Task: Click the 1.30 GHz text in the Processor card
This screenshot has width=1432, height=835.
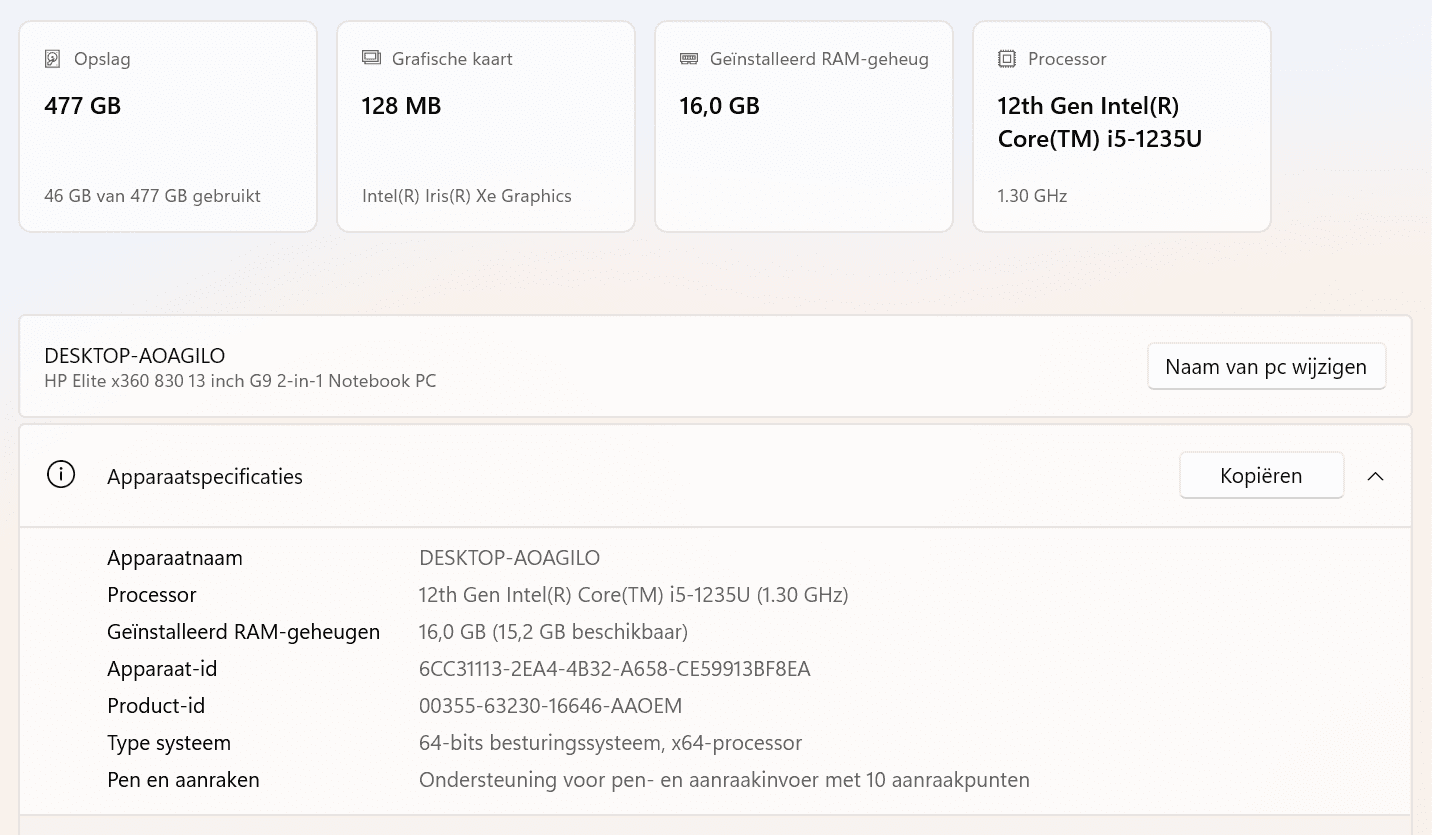Action: click(x=1032, y=196)
